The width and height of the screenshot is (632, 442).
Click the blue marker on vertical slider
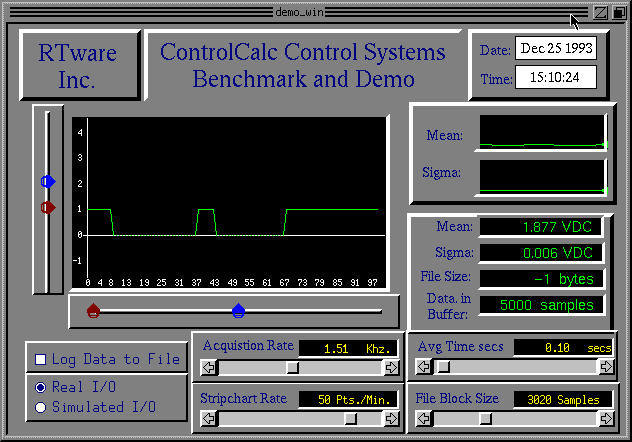(x=48, y=181)
